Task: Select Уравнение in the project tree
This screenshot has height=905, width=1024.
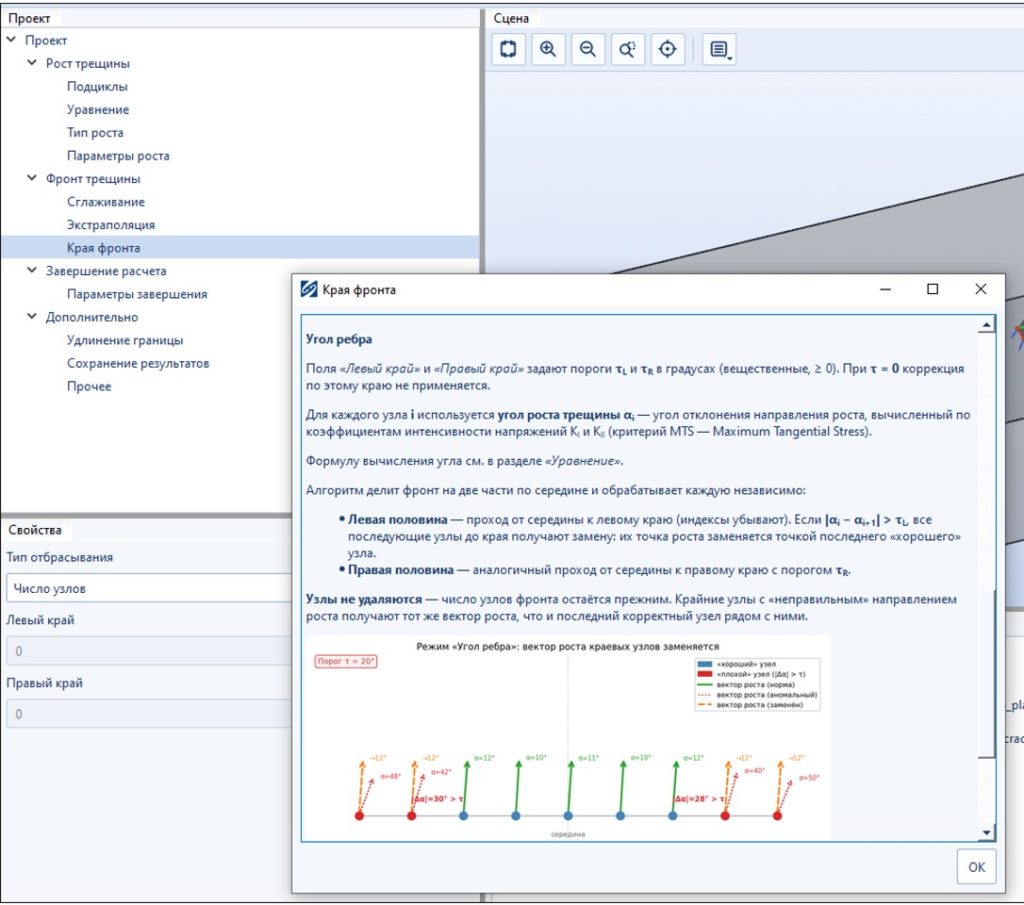Action: coord(98,109)
